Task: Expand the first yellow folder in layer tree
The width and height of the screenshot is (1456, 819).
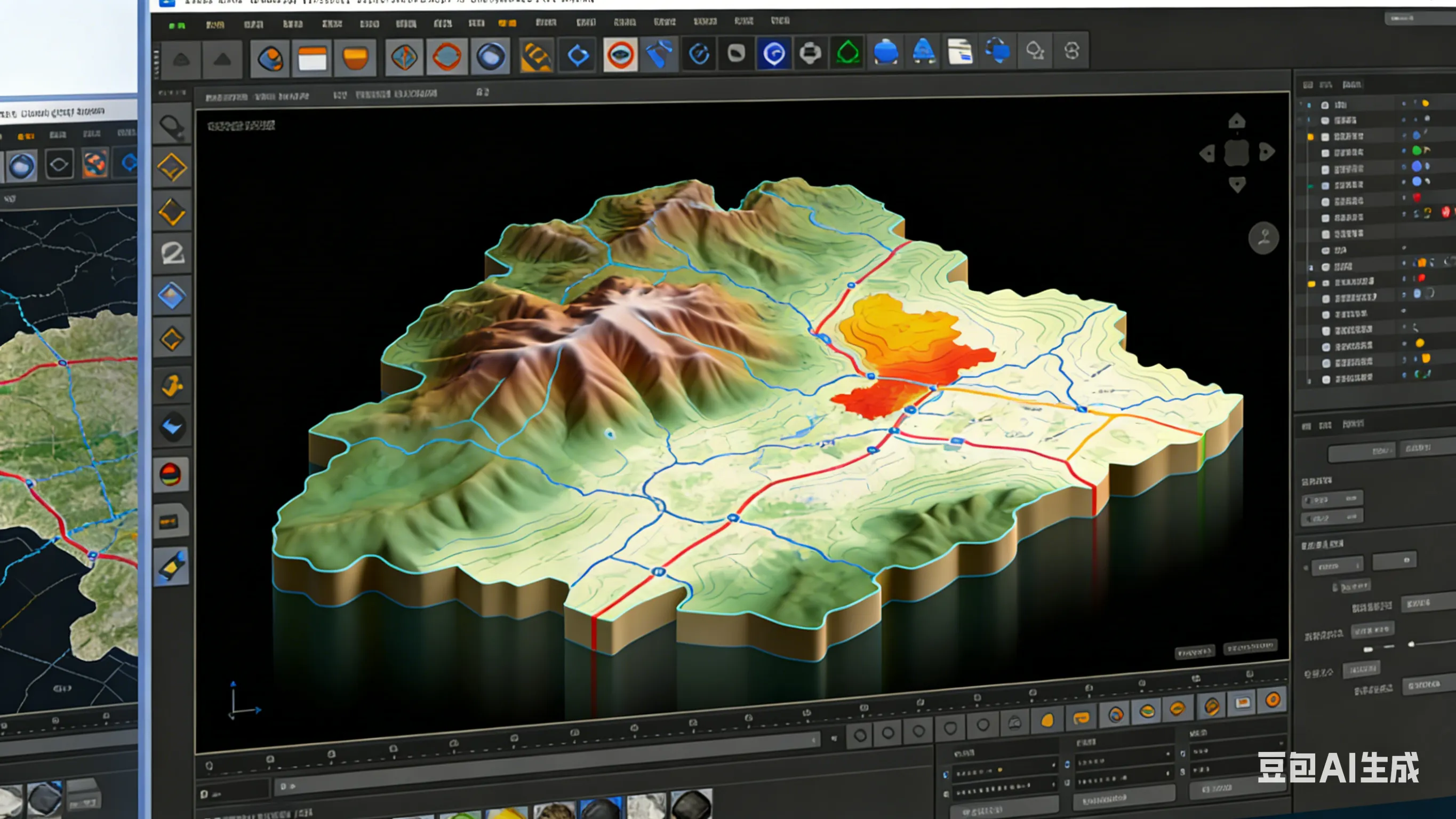Action: [1310, 137]
